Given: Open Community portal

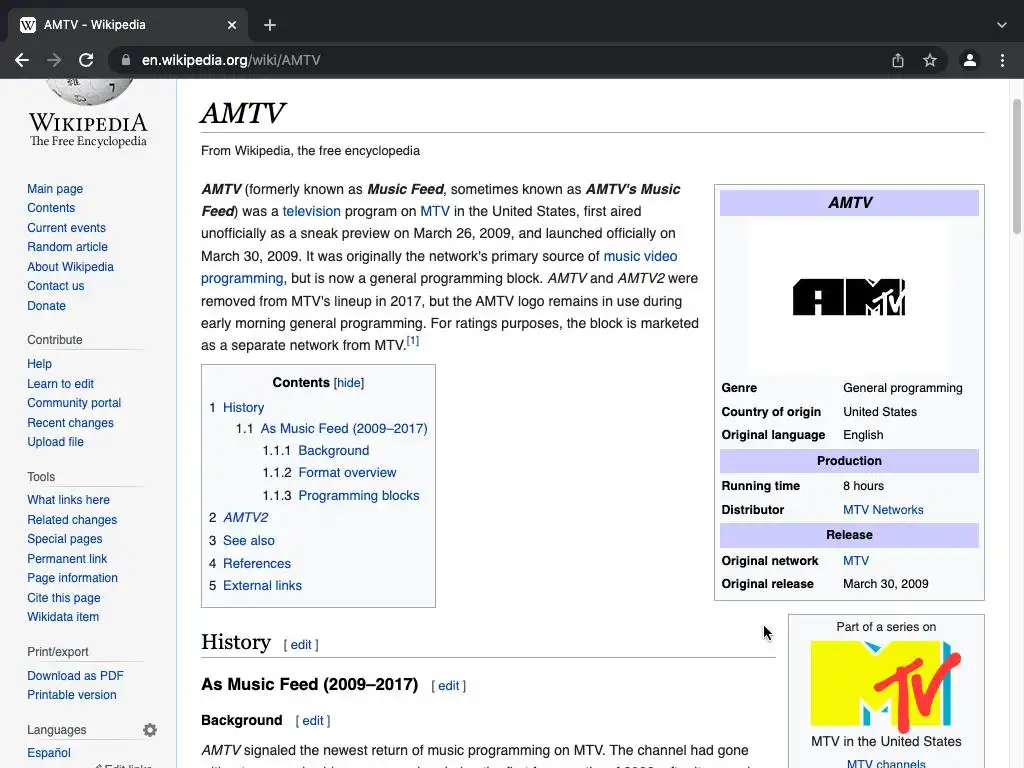Looking at the screenshot, I should coord(74,403).
